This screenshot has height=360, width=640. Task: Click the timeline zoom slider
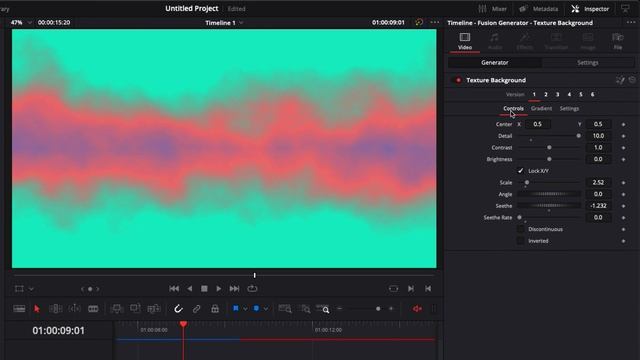coord(365,309)
